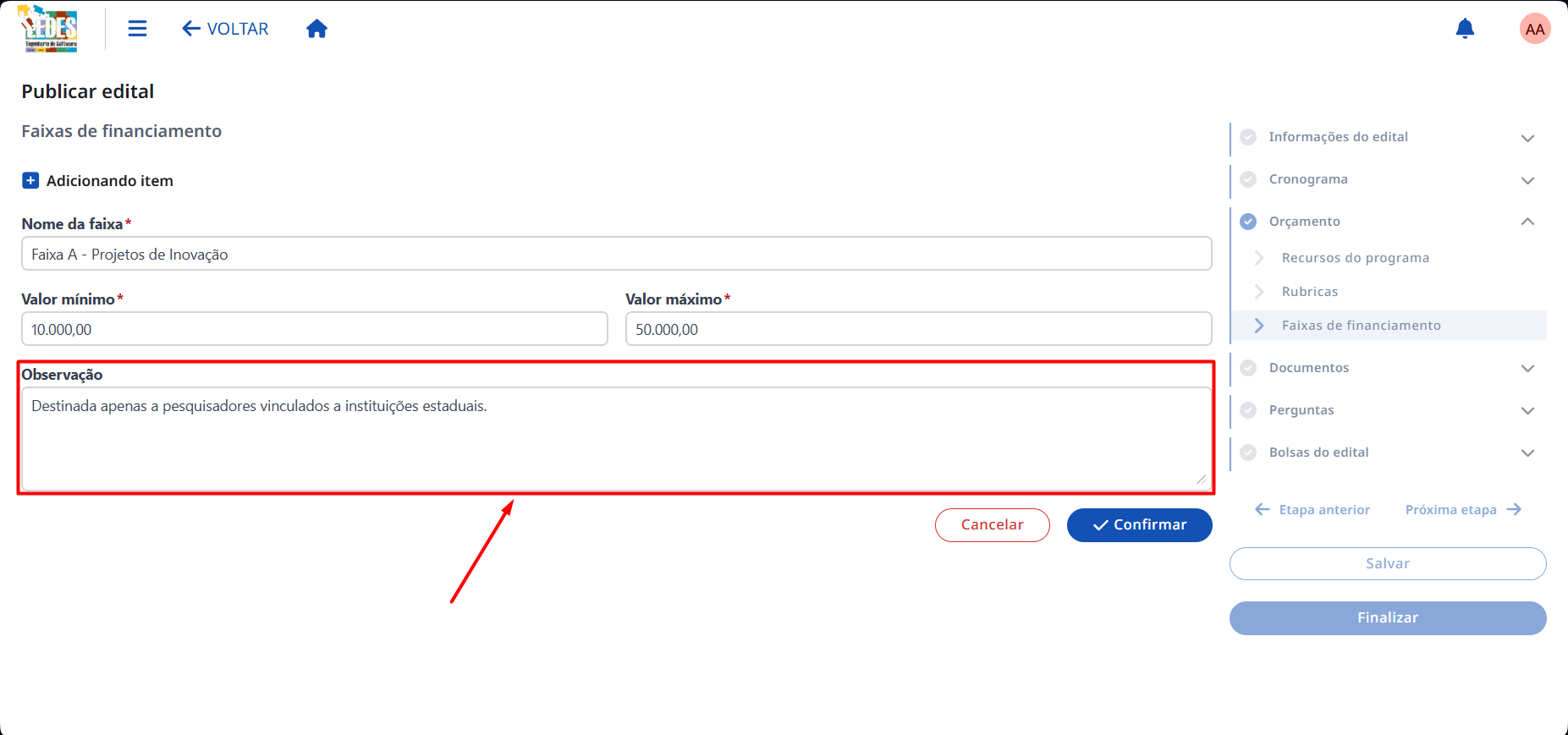Expand the Bolsas do edital chevron
1568x735 pixels.
tap(1527, 453)
